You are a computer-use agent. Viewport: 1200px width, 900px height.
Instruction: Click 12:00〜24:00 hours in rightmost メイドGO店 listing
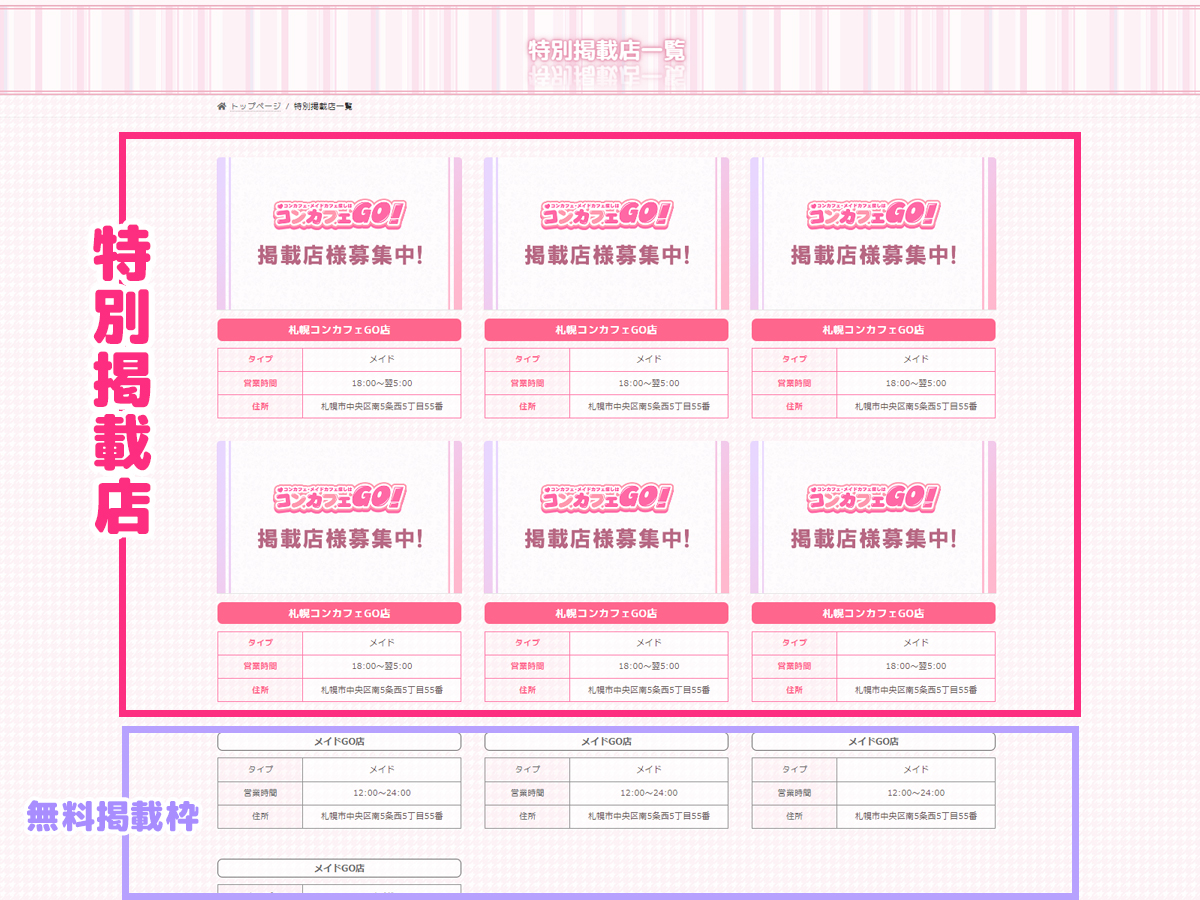916,793
